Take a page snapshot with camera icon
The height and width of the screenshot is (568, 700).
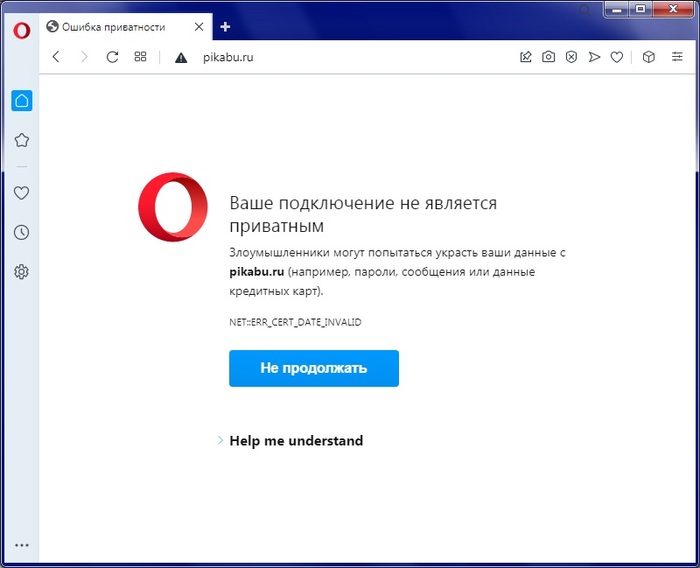[x=549, y=57]
